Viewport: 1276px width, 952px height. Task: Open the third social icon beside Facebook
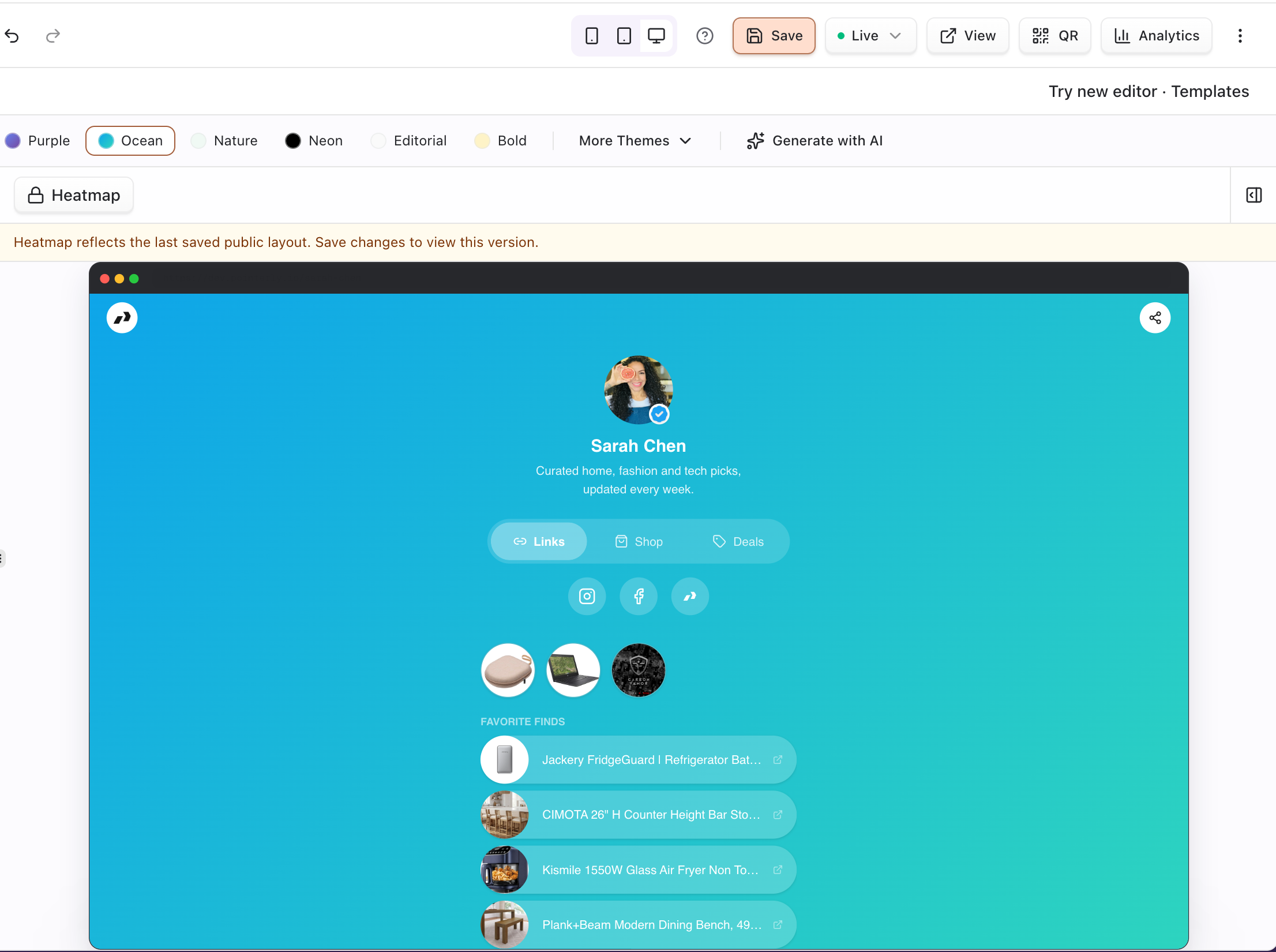point(690,596)
